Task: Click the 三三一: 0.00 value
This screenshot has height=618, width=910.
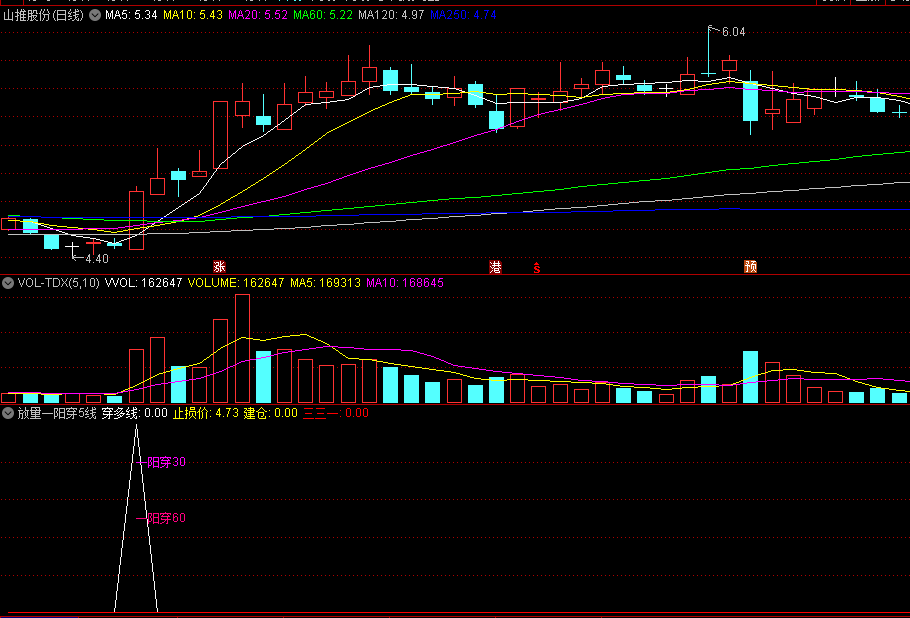Action: tap(336, 413)
